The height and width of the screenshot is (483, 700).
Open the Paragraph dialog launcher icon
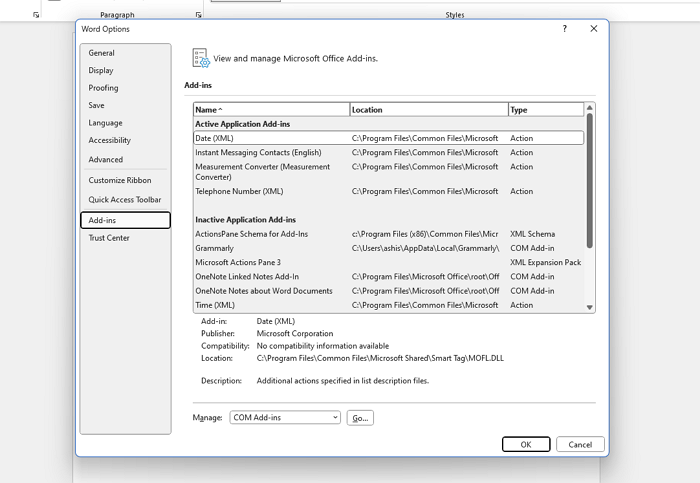click(x=196, y=15)
